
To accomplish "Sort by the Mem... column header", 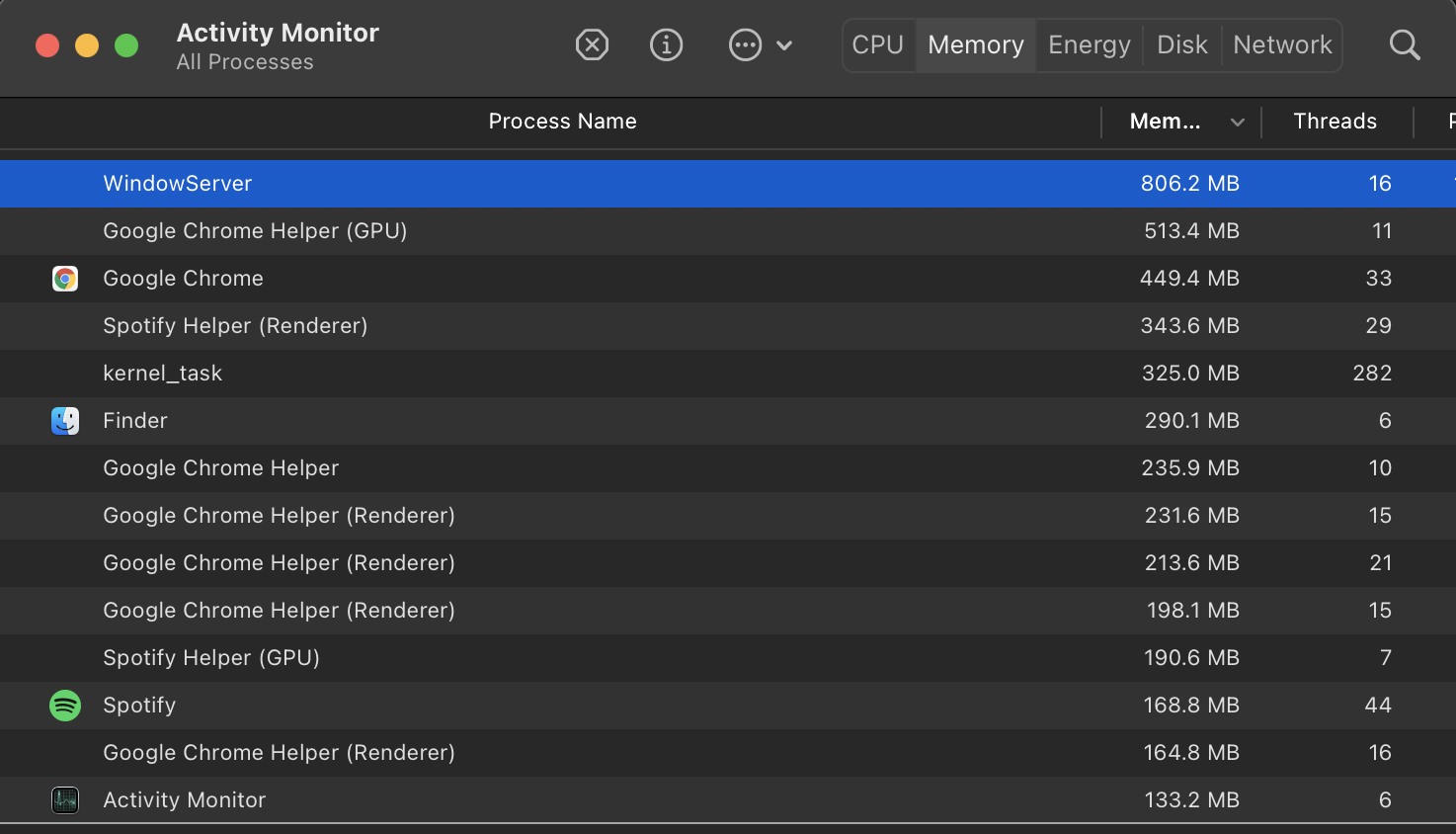I will (x=1166, y=122).
